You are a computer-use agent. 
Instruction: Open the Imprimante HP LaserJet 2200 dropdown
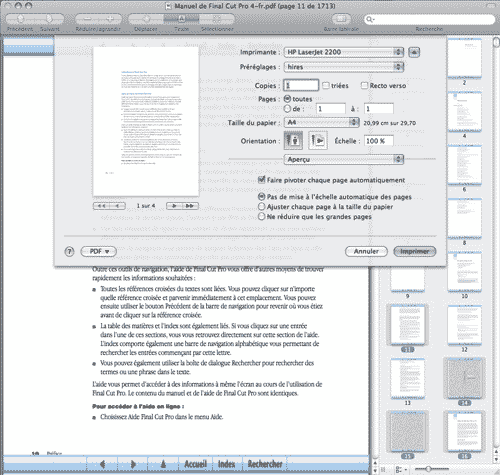[x=344, y=52]
